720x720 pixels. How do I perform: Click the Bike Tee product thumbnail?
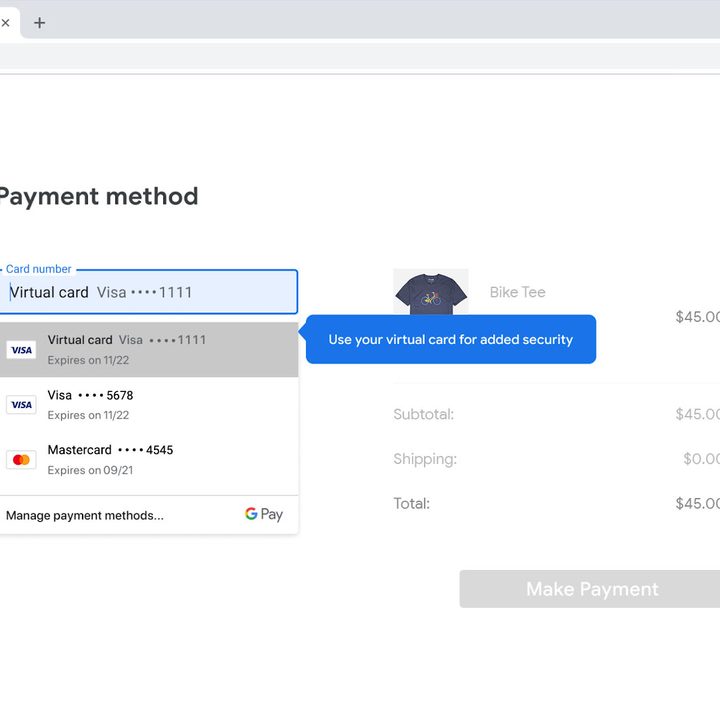point(431,292)
